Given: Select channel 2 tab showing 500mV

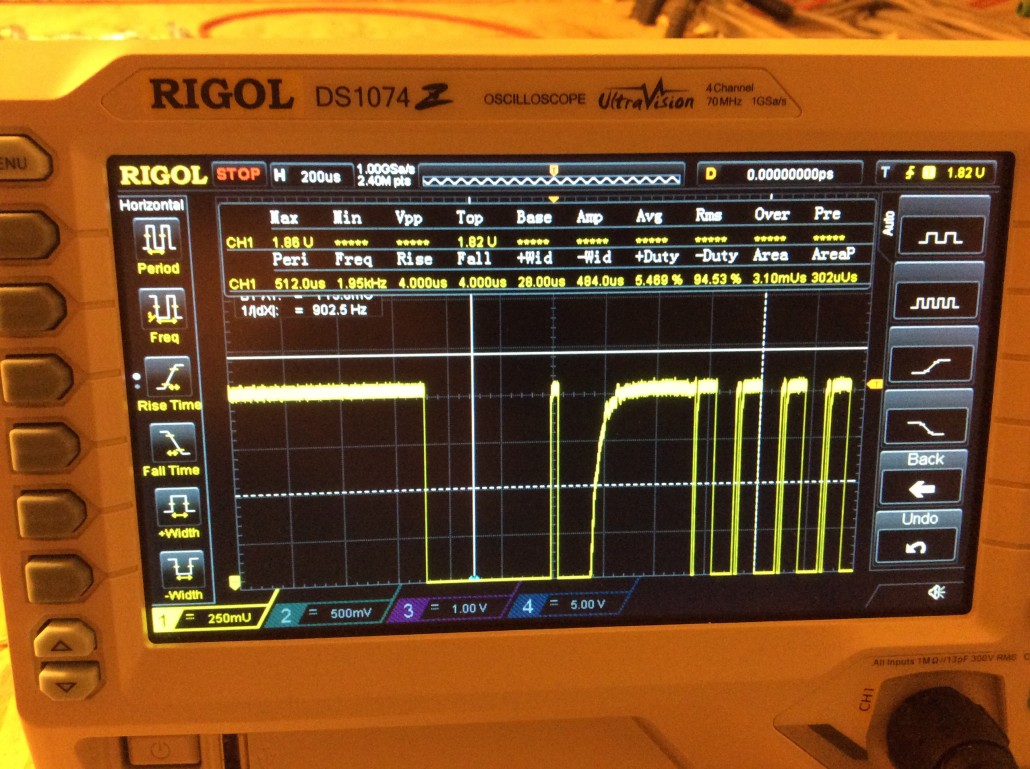Looking at the screenshot, I should click(330, 613).
